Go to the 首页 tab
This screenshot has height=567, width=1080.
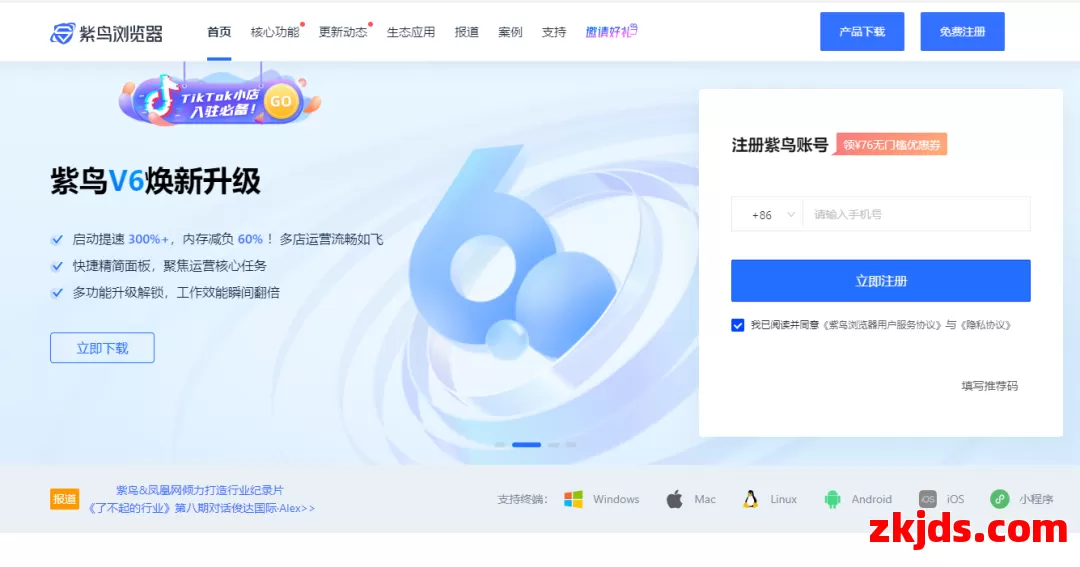point(219,32)
